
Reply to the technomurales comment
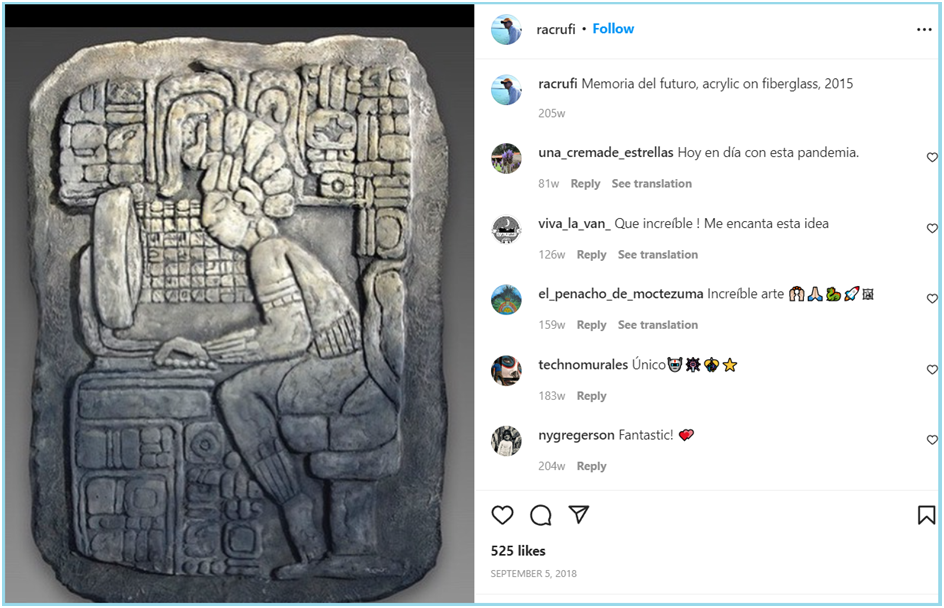tap(591, 396)
